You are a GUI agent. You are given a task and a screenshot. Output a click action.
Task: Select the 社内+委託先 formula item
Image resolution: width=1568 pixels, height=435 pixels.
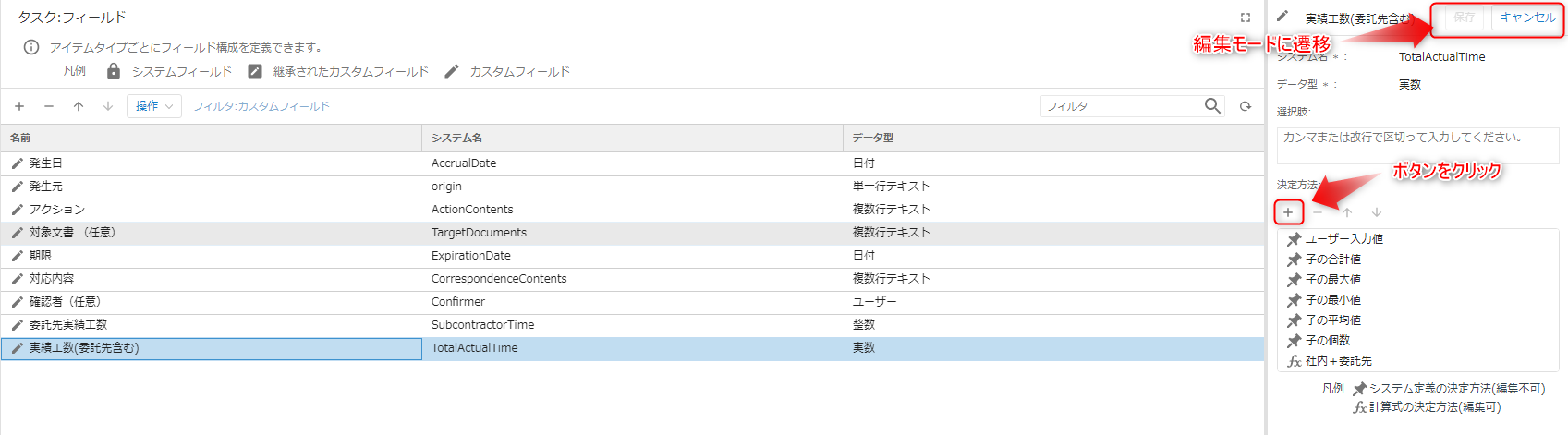coord(1330,361)
